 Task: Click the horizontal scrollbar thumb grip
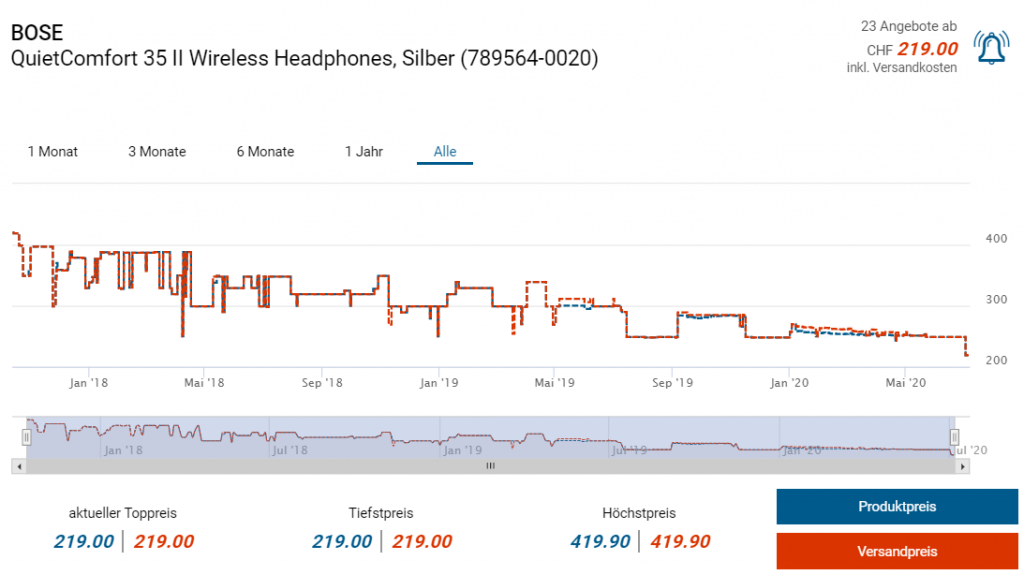(x=490, y=466)
